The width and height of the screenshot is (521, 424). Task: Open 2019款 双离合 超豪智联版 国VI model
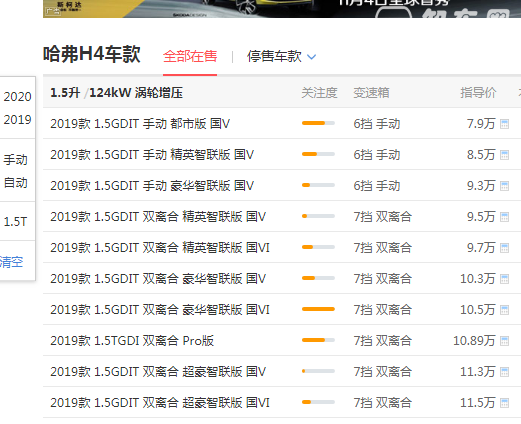[160, 403]
